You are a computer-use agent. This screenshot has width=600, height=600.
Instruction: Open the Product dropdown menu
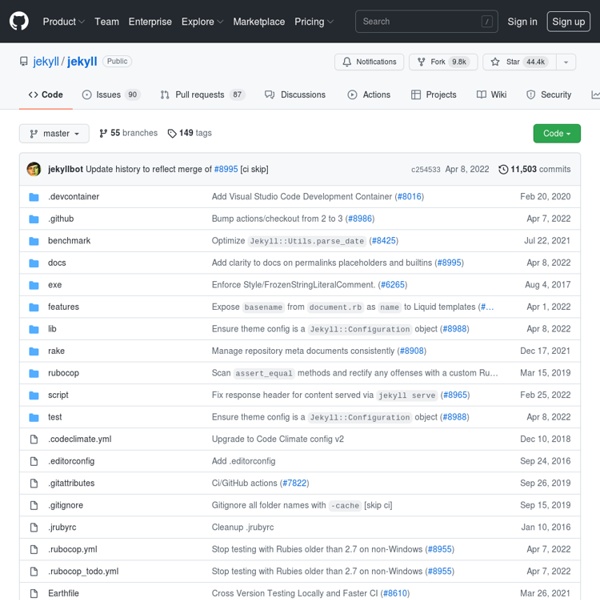64,22
